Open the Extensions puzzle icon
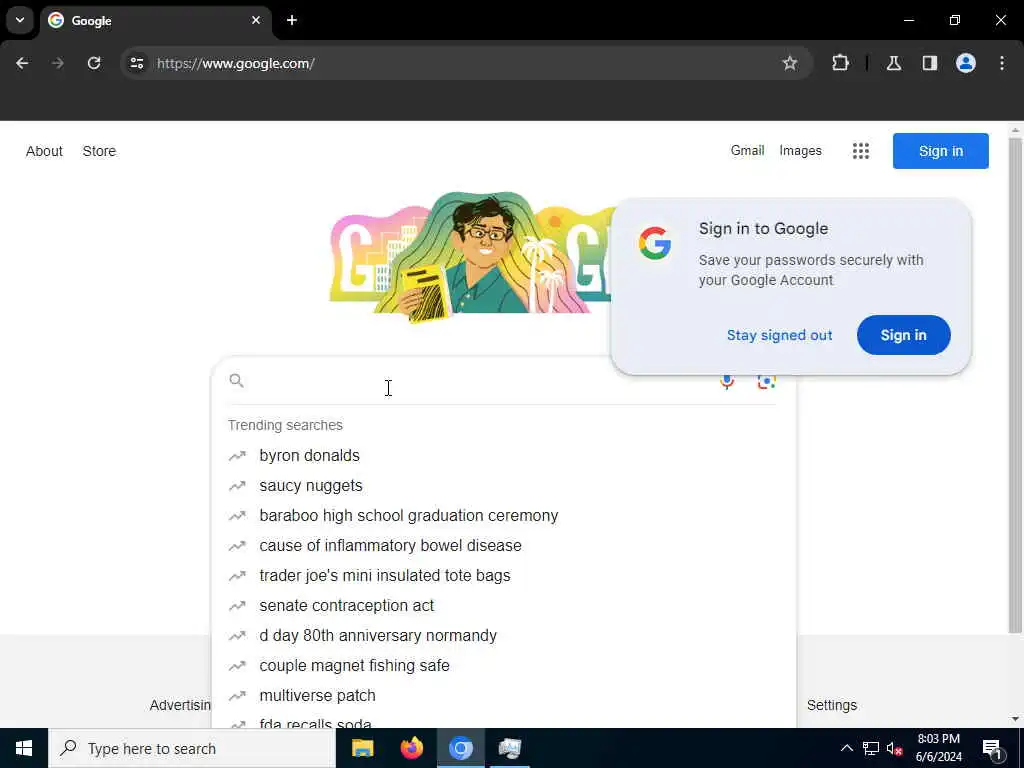This screenshot has height=768, width=1024. 840,63
